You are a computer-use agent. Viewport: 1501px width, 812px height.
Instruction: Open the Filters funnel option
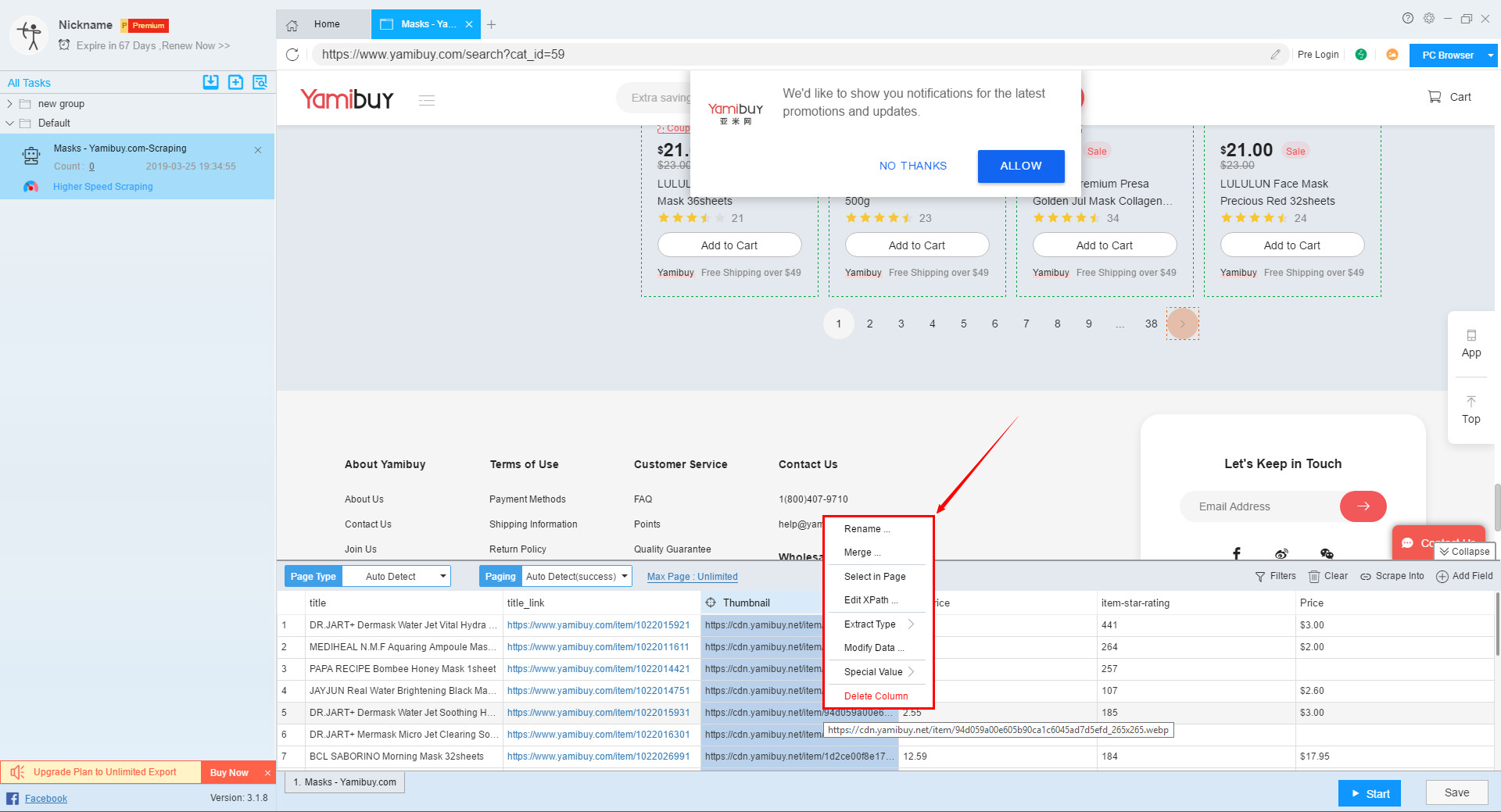click(1275, 576)
